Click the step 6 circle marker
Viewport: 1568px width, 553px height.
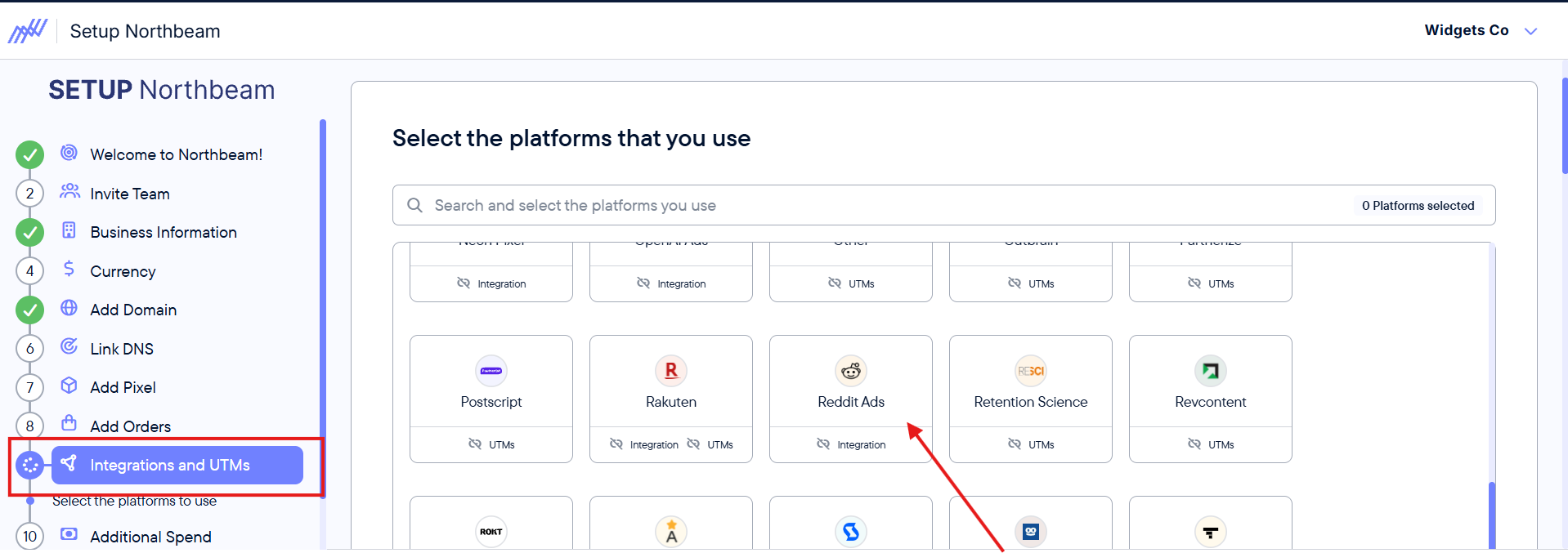(30, 349)
